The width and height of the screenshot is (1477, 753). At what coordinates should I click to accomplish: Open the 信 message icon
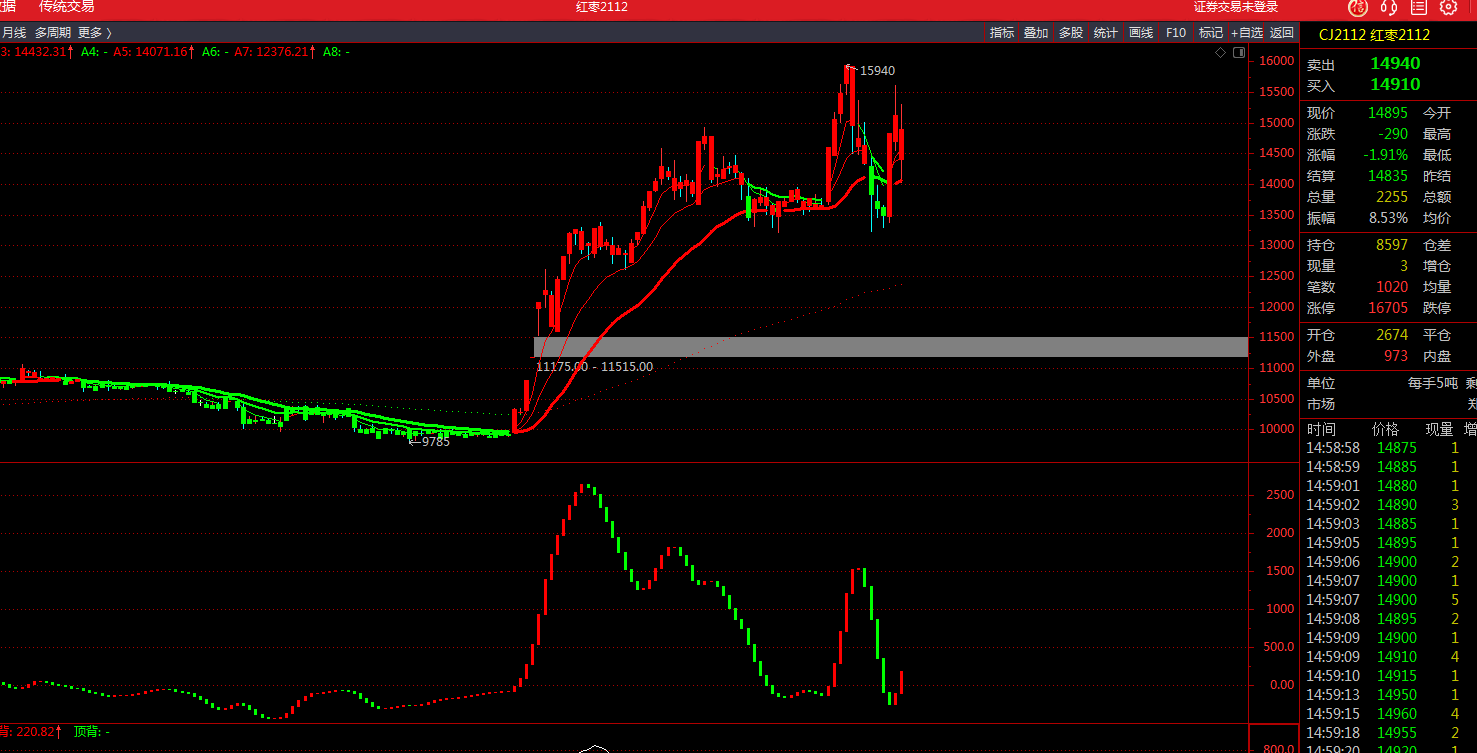[x=1357, y=8]
